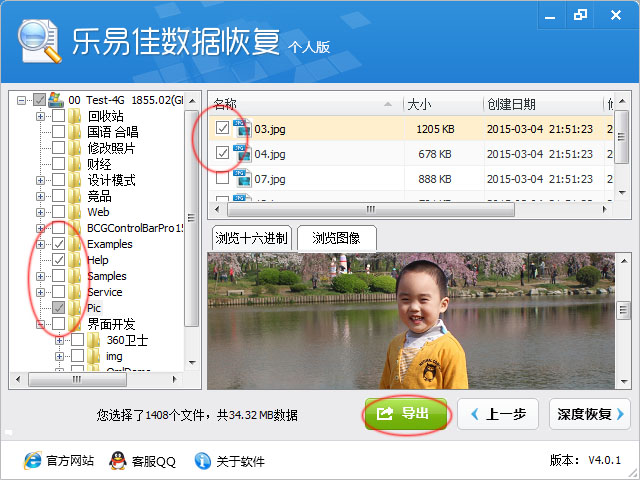Click the 07.jpg file icon

(242, 178)
